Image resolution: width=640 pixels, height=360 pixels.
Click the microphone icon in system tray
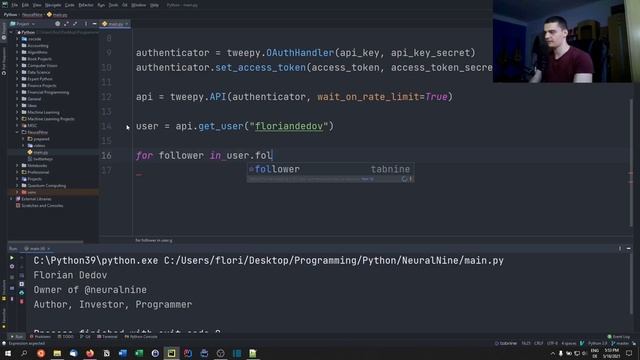click(x=561, y=353)
